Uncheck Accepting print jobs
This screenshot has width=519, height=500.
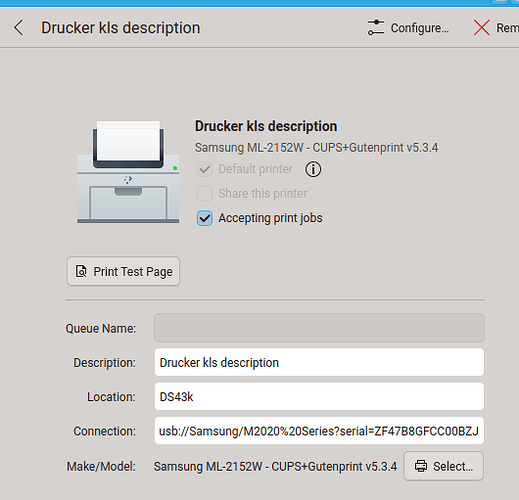pyautogui.click(x=205, y=218)
